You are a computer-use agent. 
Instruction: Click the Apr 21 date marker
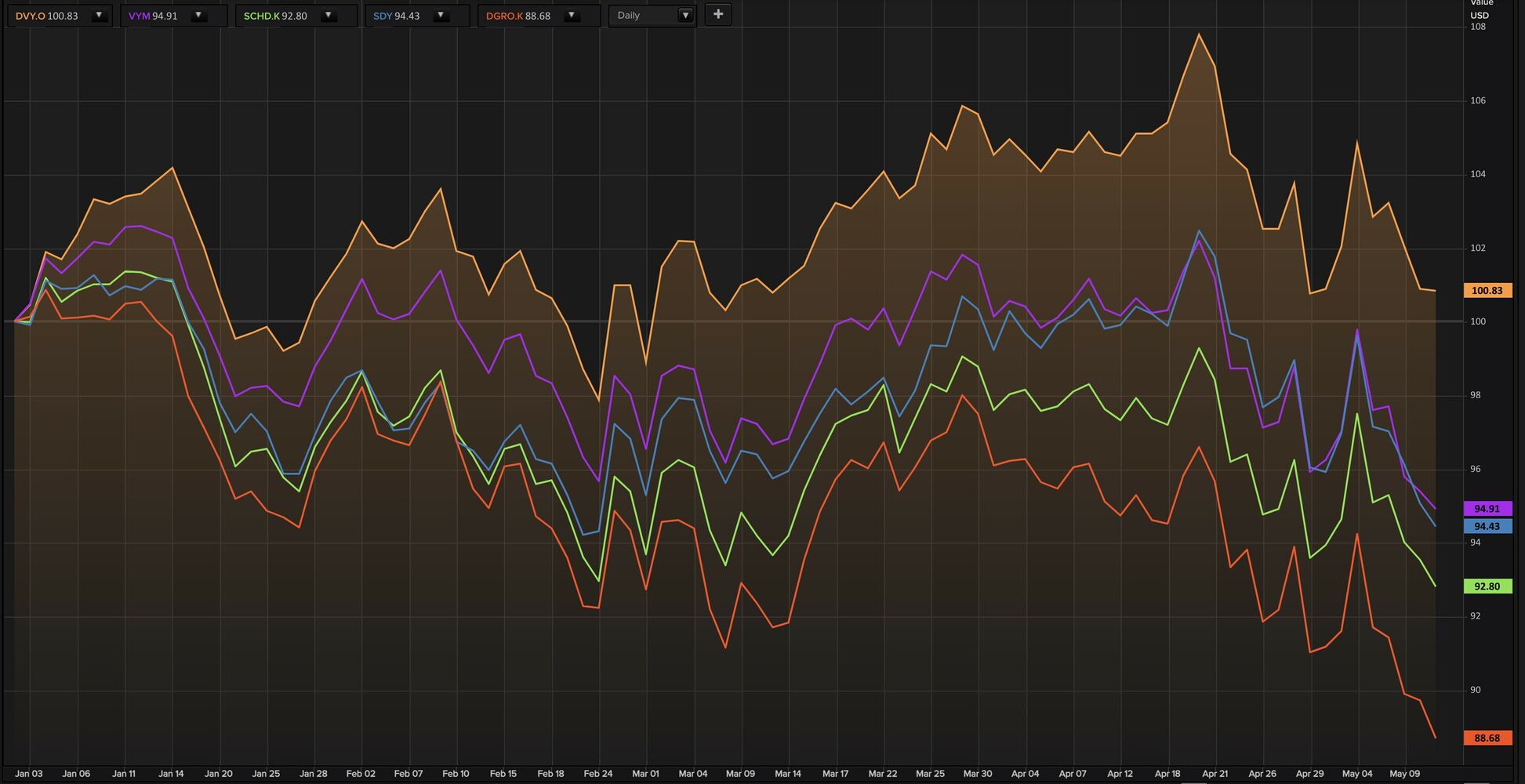[x=1215, y=774]
